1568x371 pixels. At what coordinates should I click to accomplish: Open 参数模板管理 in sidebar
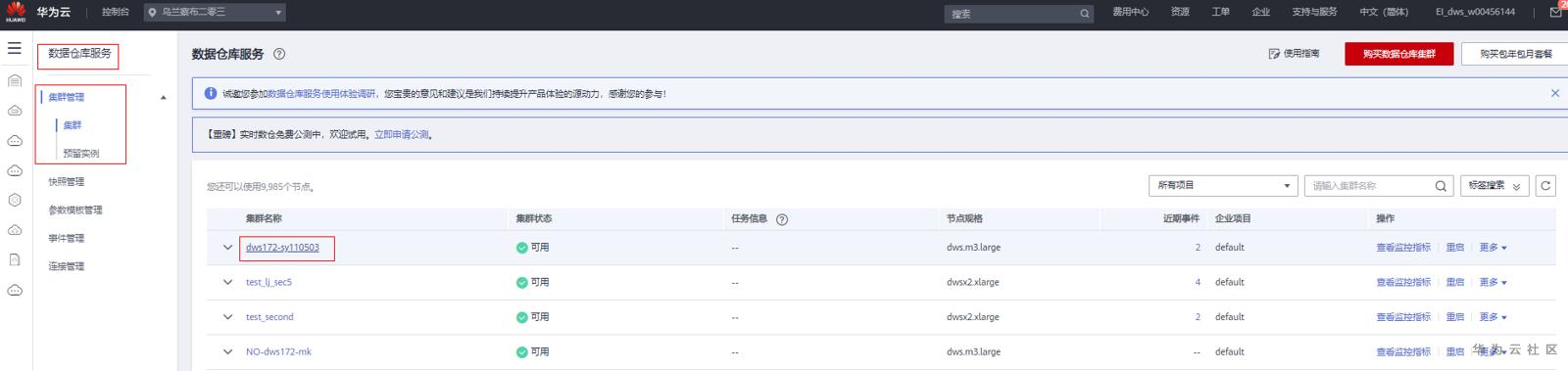pos(75,210)
